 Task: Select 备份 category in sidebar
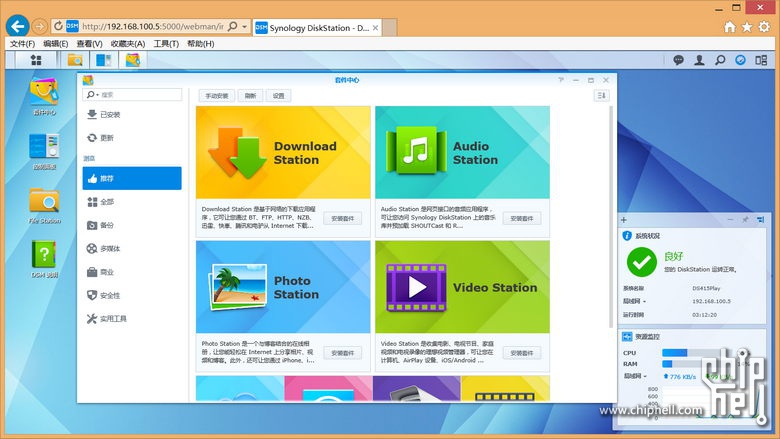tap(132, 225)
